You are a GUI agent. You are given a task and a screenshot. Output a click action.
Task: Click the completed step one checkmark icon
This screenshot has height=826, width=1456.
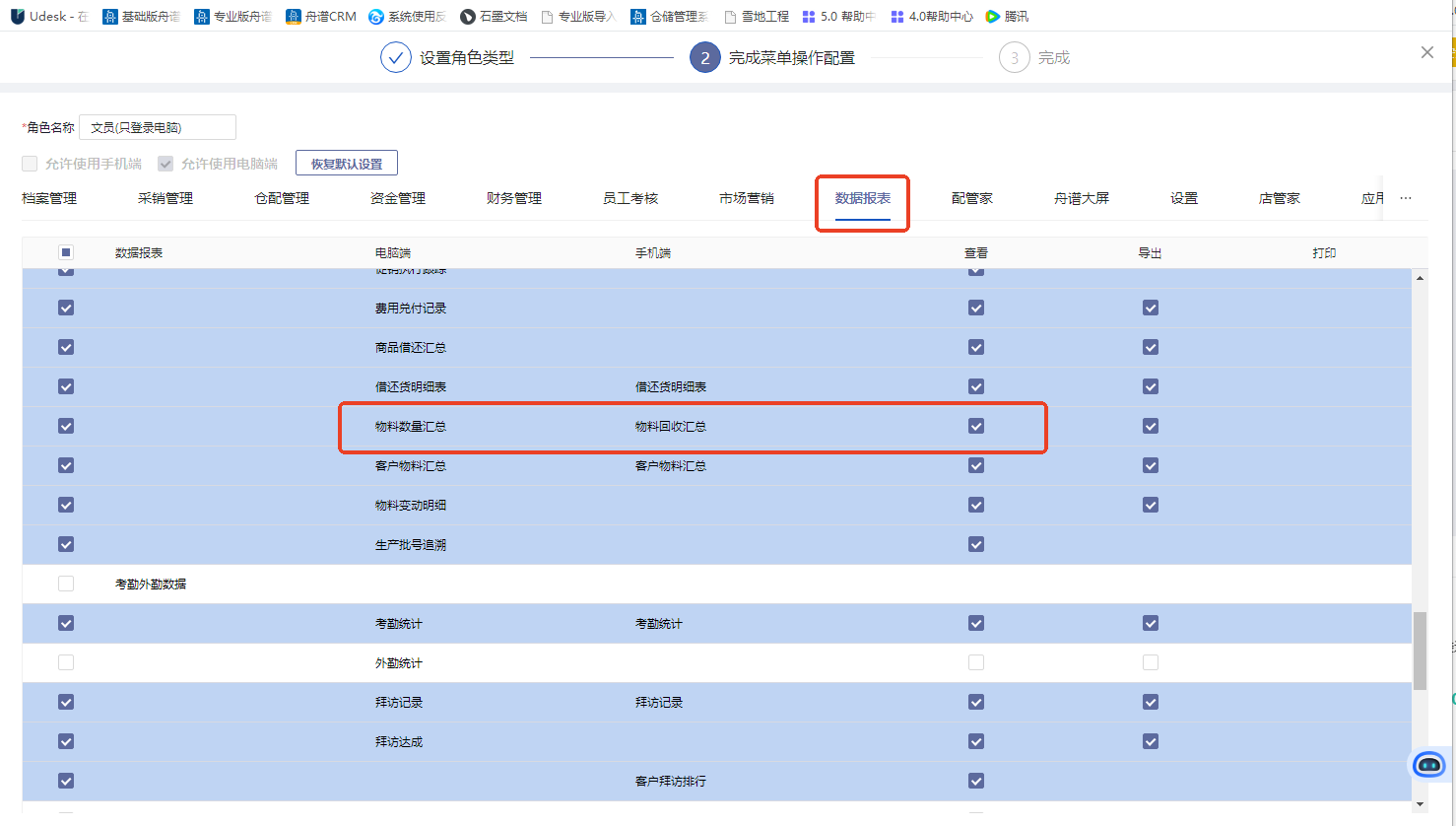(x=395, y=57)
